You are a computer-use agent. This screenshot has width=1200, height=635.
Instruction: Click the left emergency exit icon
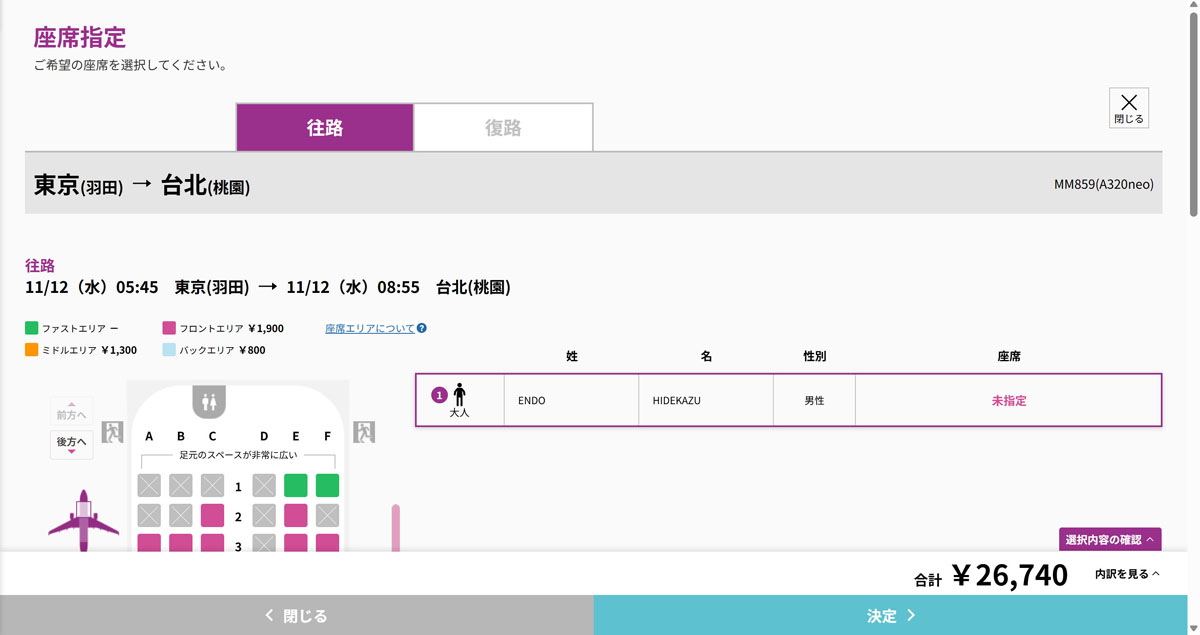(x=112, y=432)
